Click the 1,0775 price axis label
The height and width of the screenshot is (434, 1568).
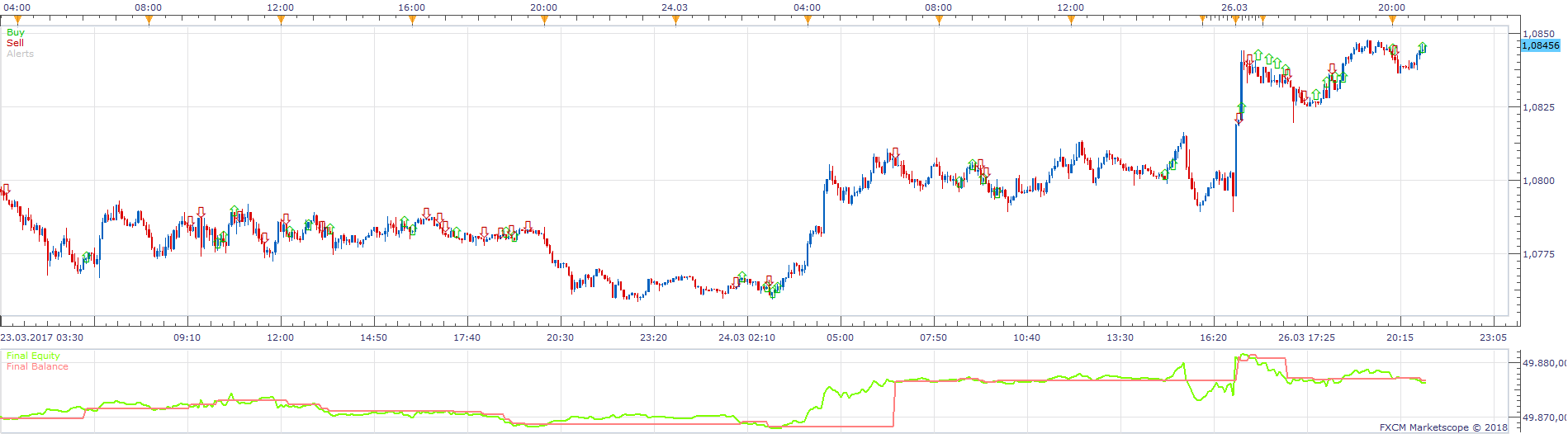pyautogui.click(x=1540, y=254)
